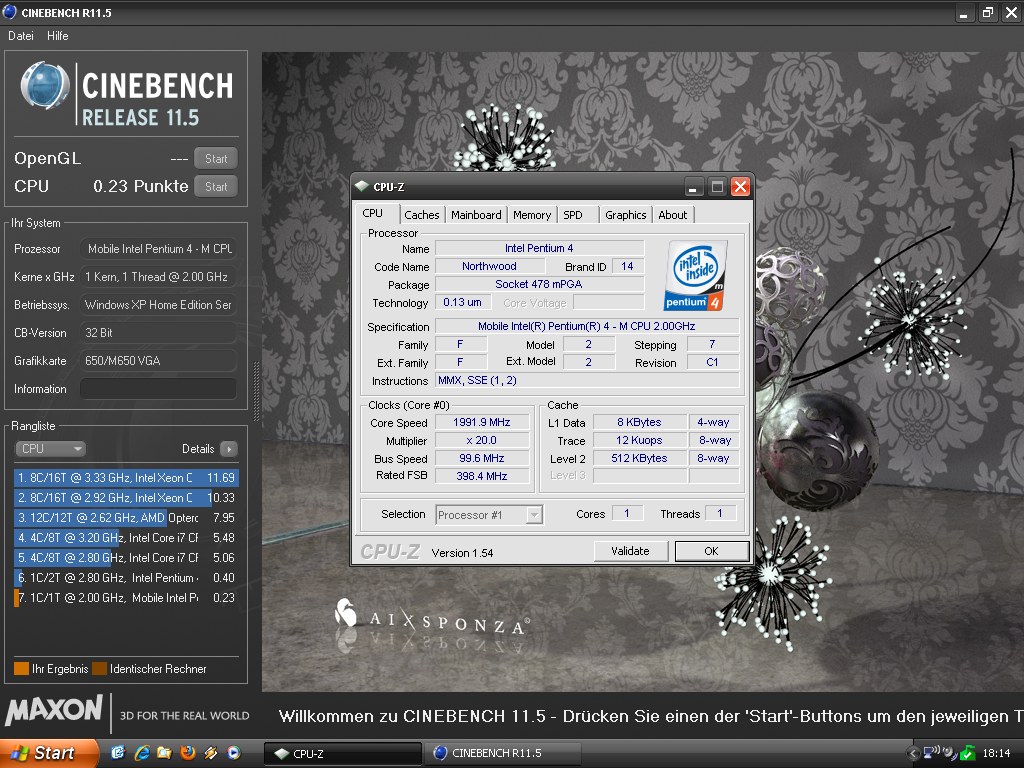This screenshot has height=768, width=1024.
Task: Click the Intel Pentium 4 logo
Action: tap(694, 276)
